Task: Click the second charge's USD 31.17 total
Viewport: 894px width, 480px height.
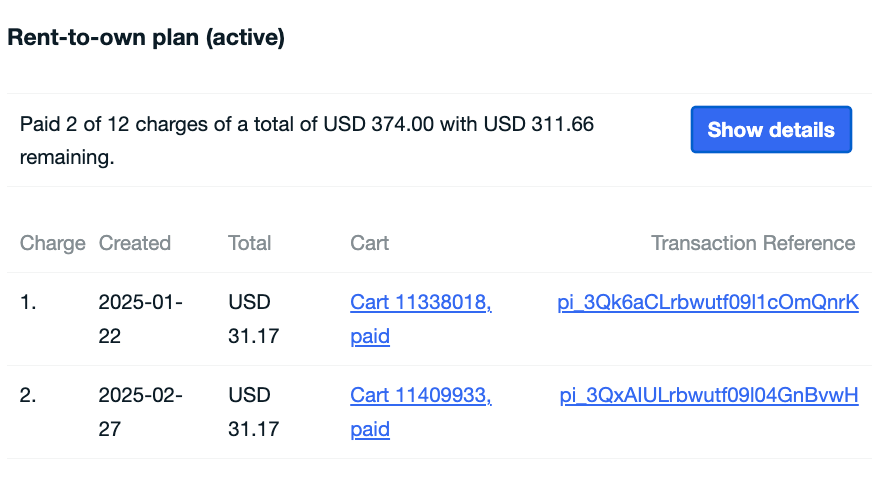Action: pyautogui.click(x=253, y=413)
